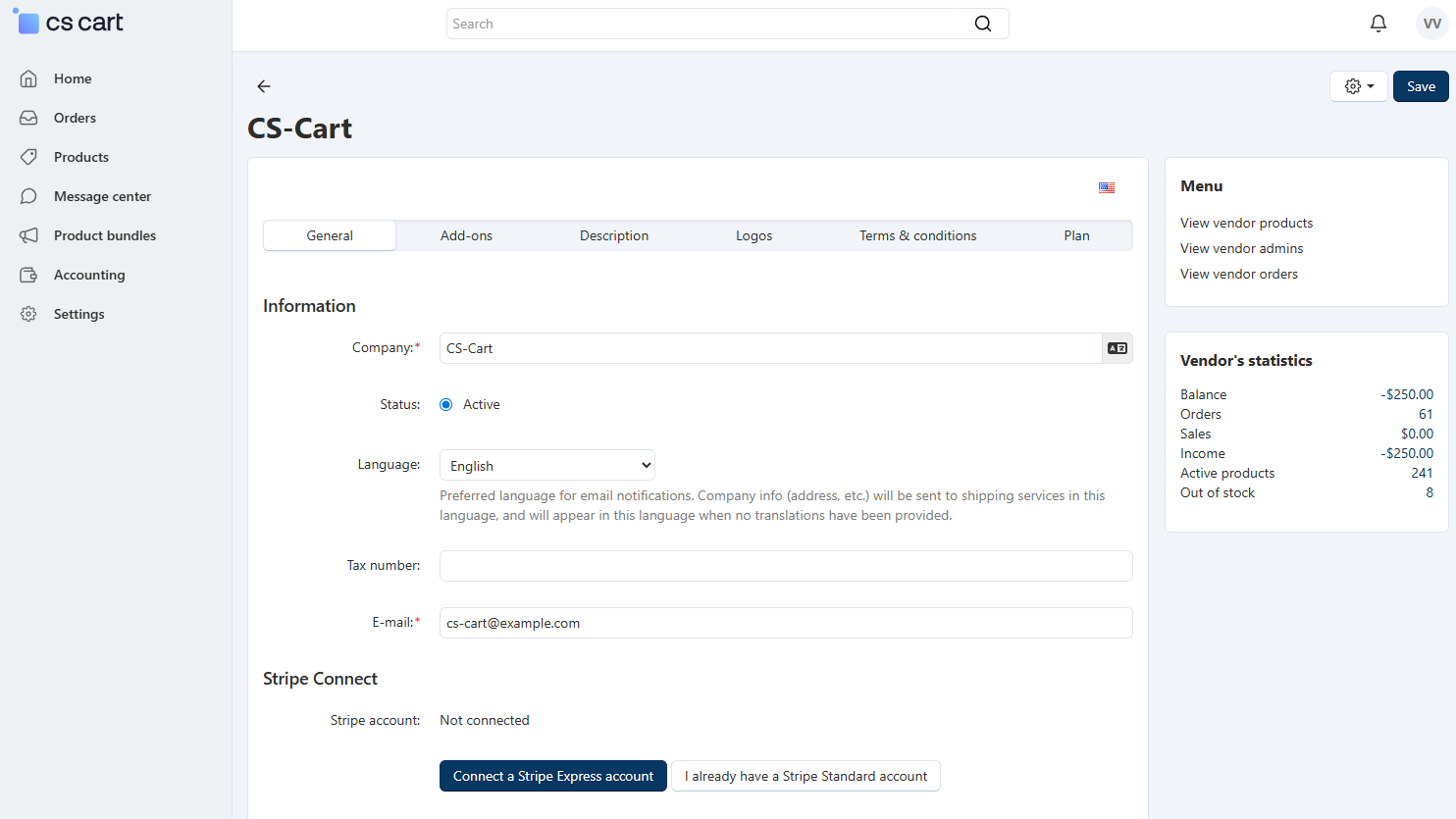The image size is (1456, 819).
Task: Switch to the General tab
Action: coord(330,235)
